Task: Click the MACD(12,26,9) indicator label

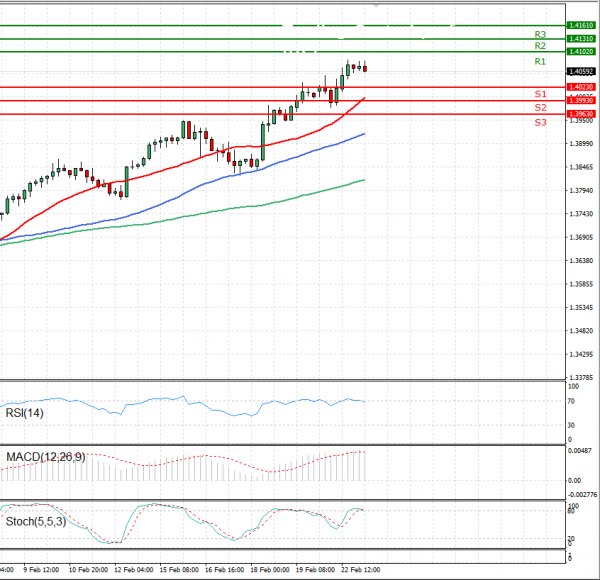Action: click(x=46, y=457)
